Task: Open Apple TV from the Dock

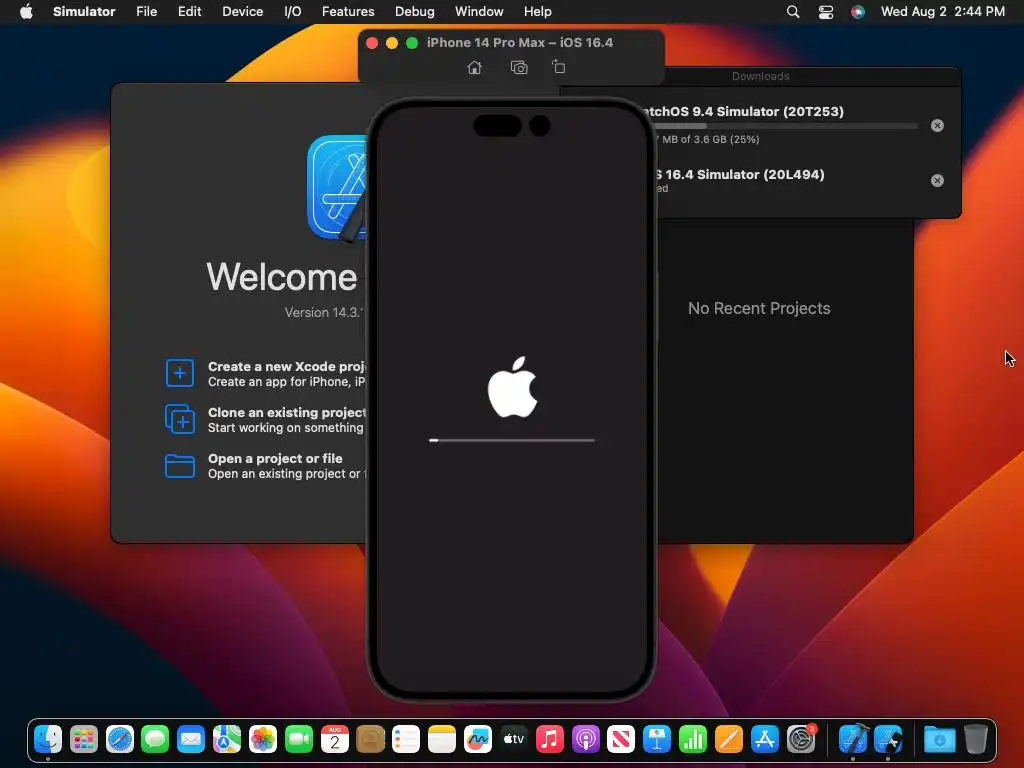Action: (x=513, y=739)
